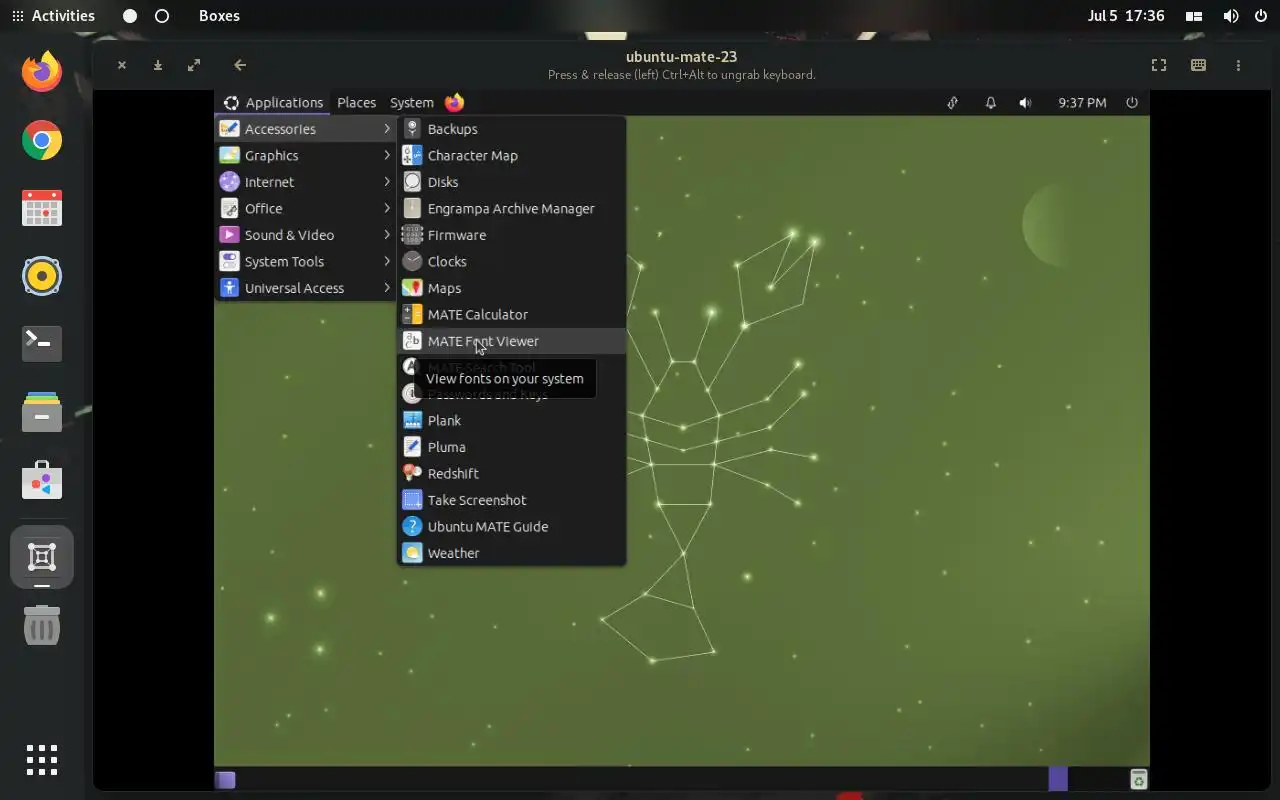Open the Boxes keyboard shortcuts icon
Viewport: 1280px width, 800px height.
1198,65
